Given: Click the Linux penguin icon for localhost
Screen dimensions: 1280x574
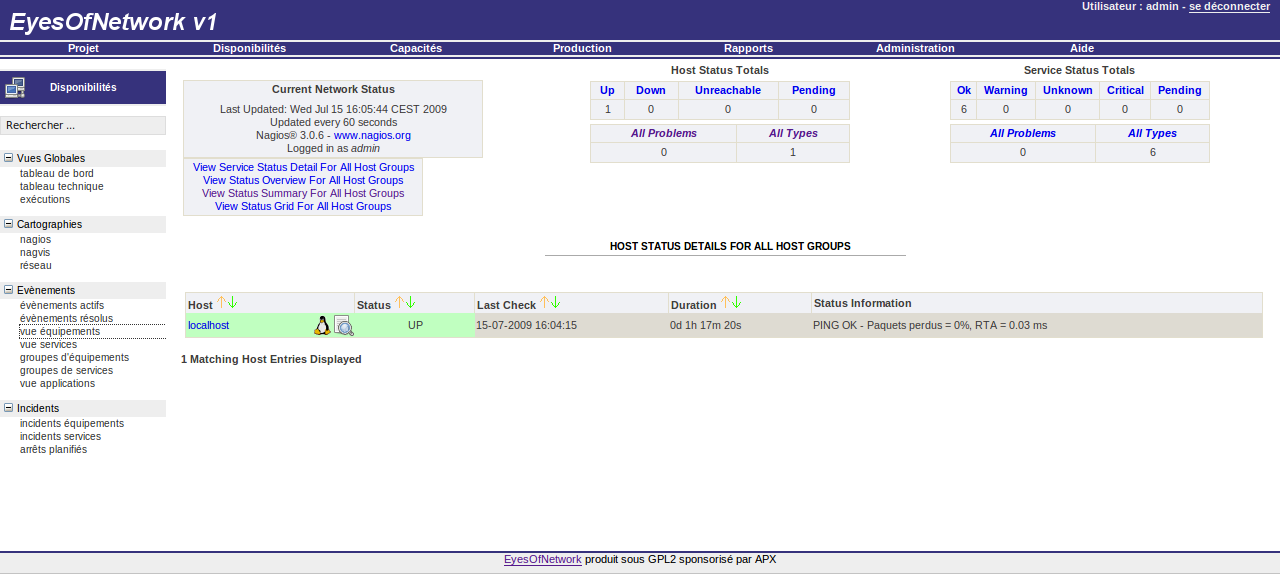Looking at the screenshot, I should click(x=322, y=325).
